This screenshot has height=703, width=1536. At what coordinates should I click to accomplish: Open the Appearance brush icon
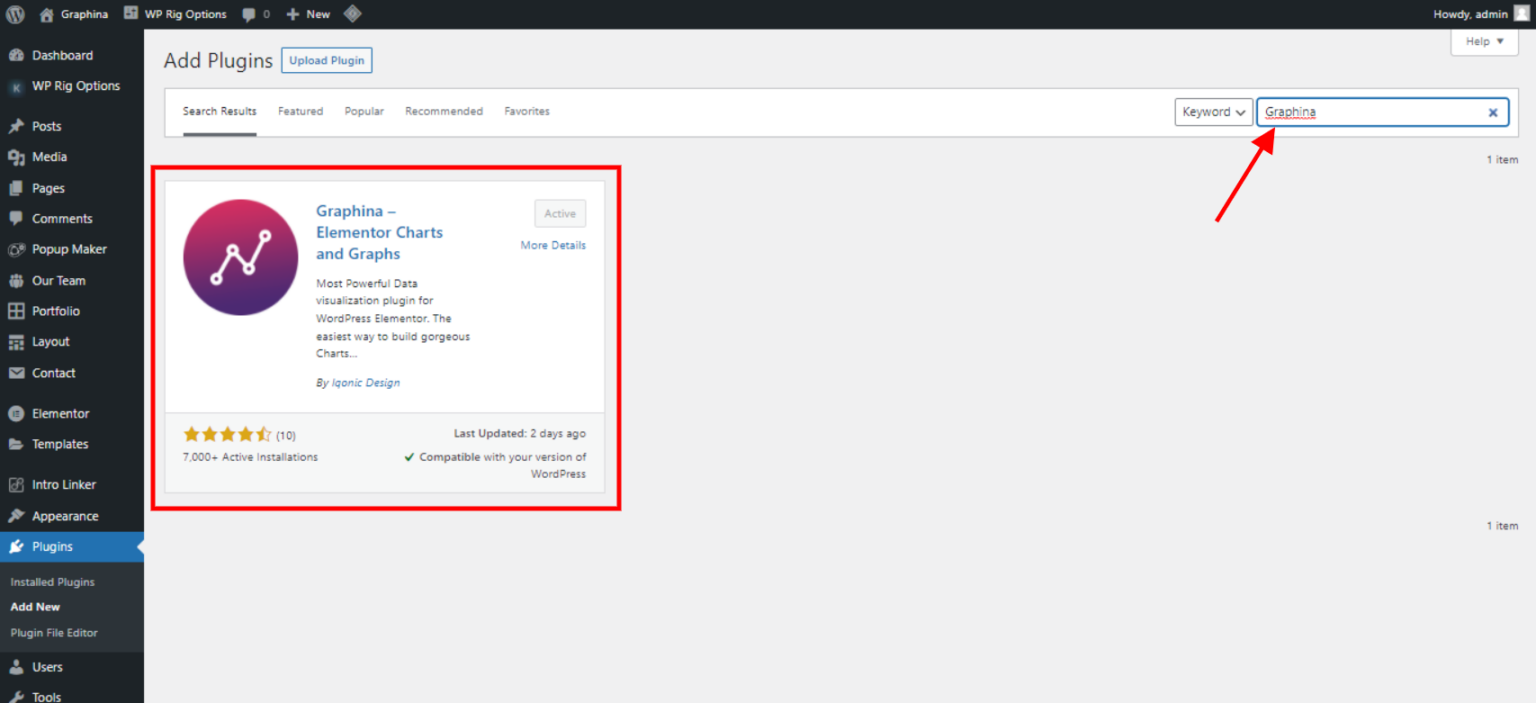point(20,515)
